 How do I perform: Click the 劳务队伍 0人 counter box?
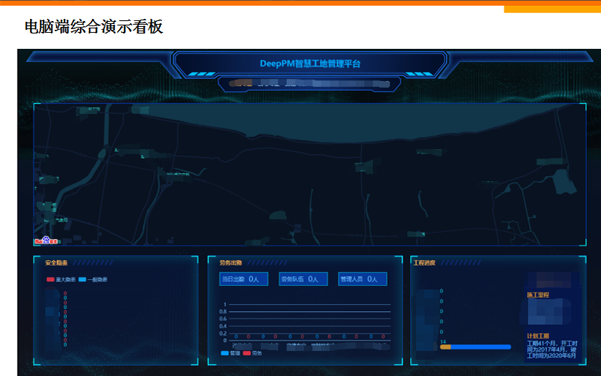pos(303,279)
